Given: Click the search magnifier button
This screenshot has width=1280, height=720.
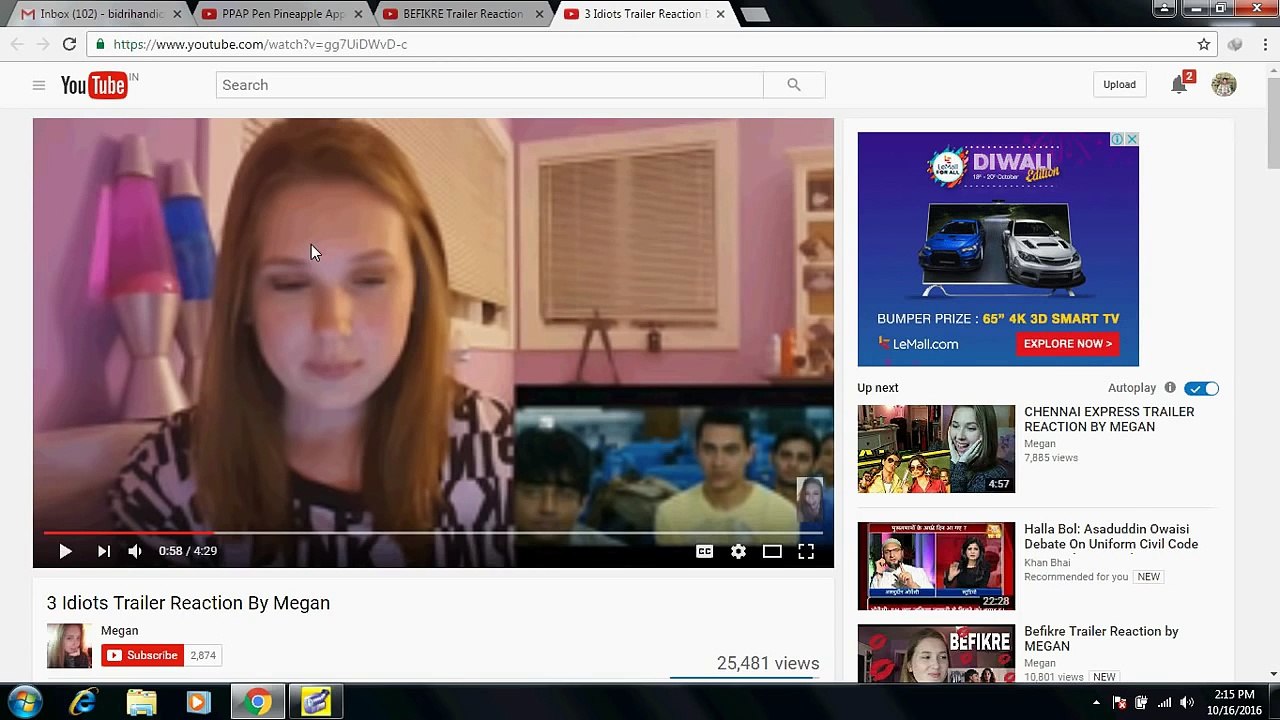Looking at the screenshot, I should point(794,85).
